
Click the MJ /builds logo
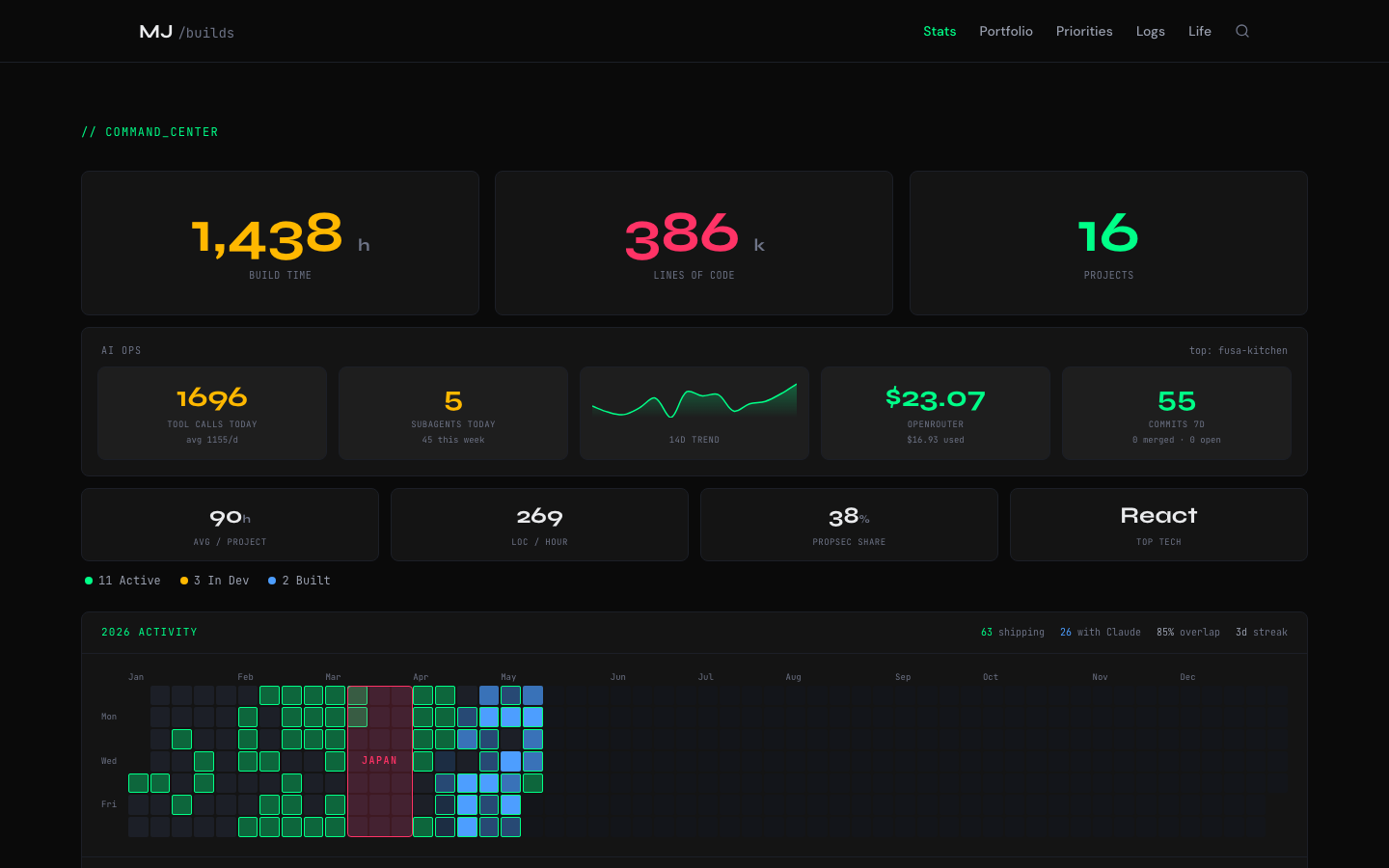(187, 32)
